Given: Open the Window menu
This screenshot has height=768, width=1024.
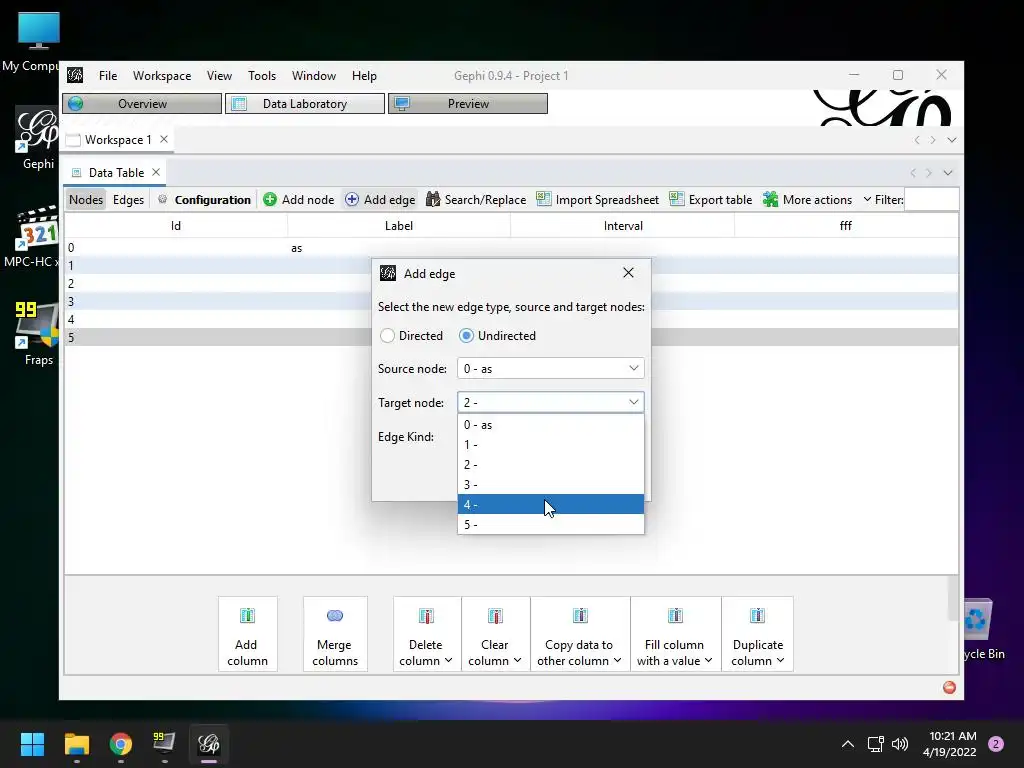Looking at the screenshot, I should 313,76.
